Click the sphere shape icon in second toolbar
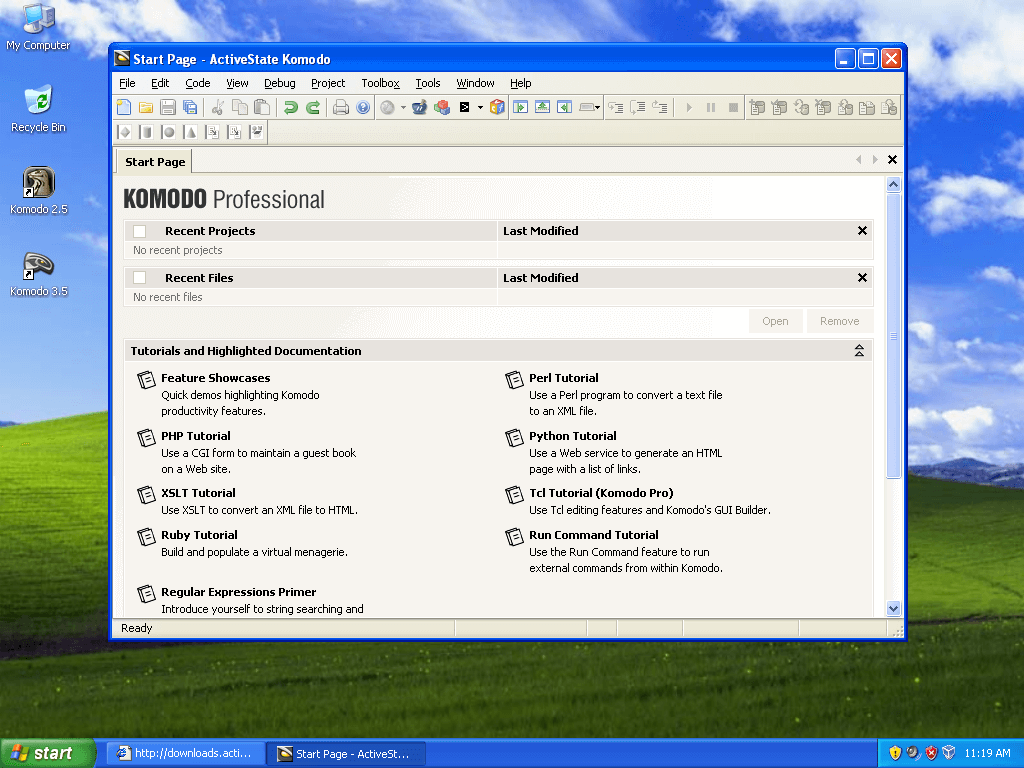This screenshot has height=768, width=1024. point(168,132)
